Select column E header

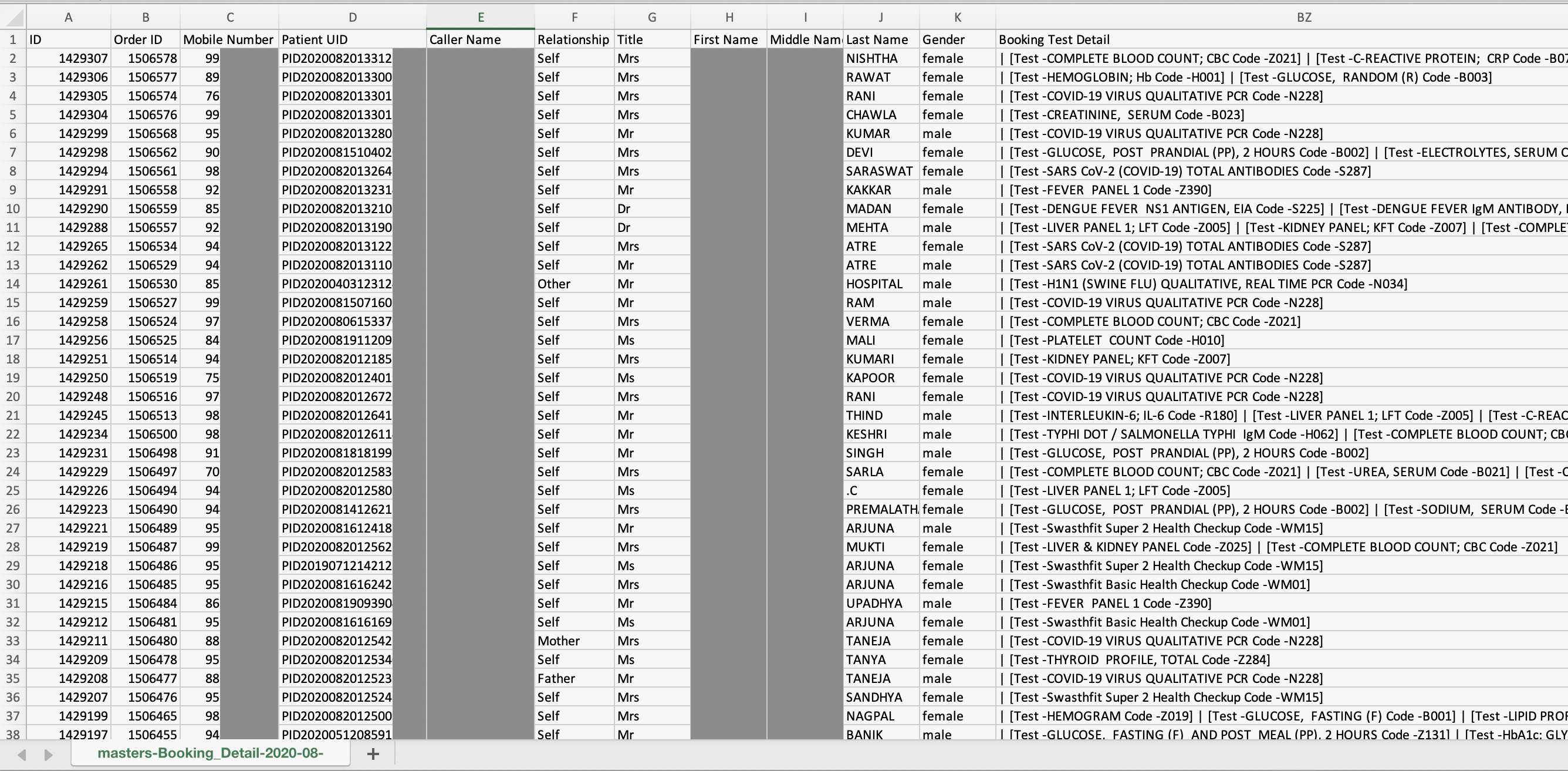click(x=480, y=17)
